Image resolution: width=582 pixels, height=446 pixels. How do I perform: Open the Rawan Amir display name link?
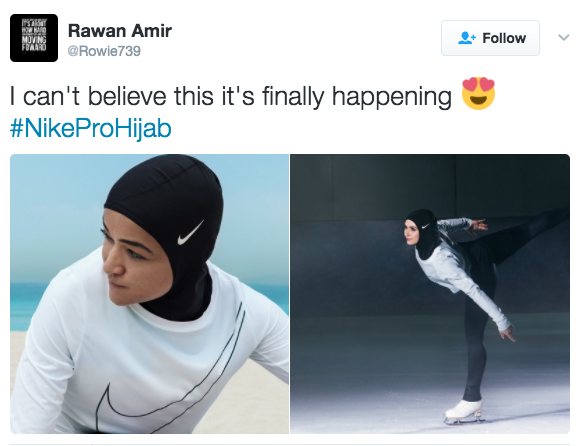pos(120,30)
